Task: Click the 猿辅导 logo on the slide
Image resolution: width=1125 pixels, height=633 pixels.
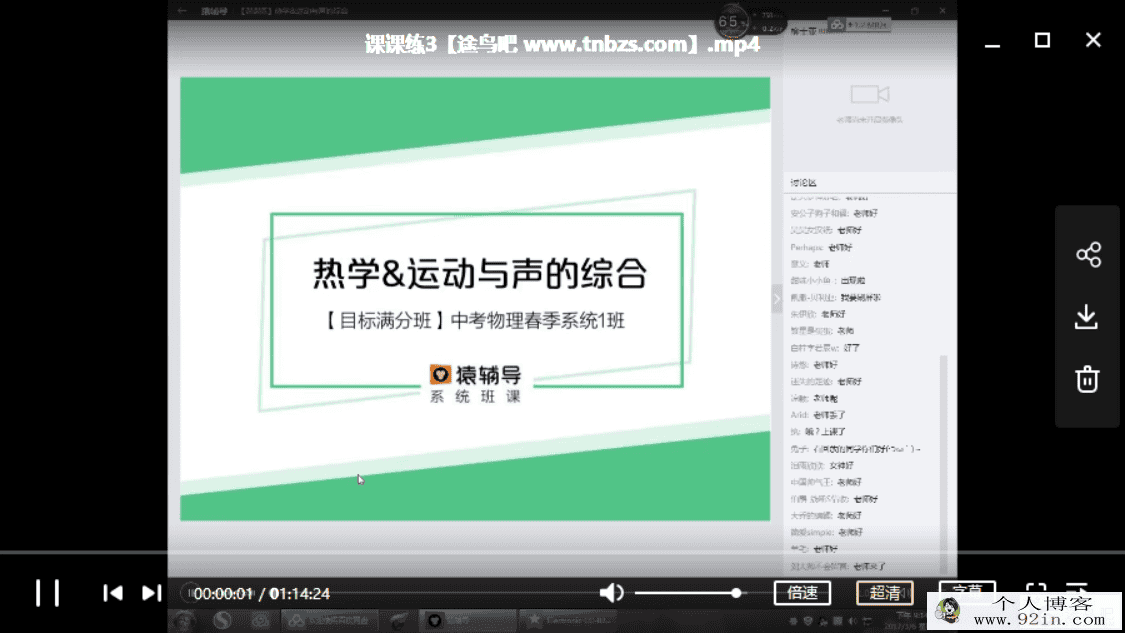Action: click(476, 375)
